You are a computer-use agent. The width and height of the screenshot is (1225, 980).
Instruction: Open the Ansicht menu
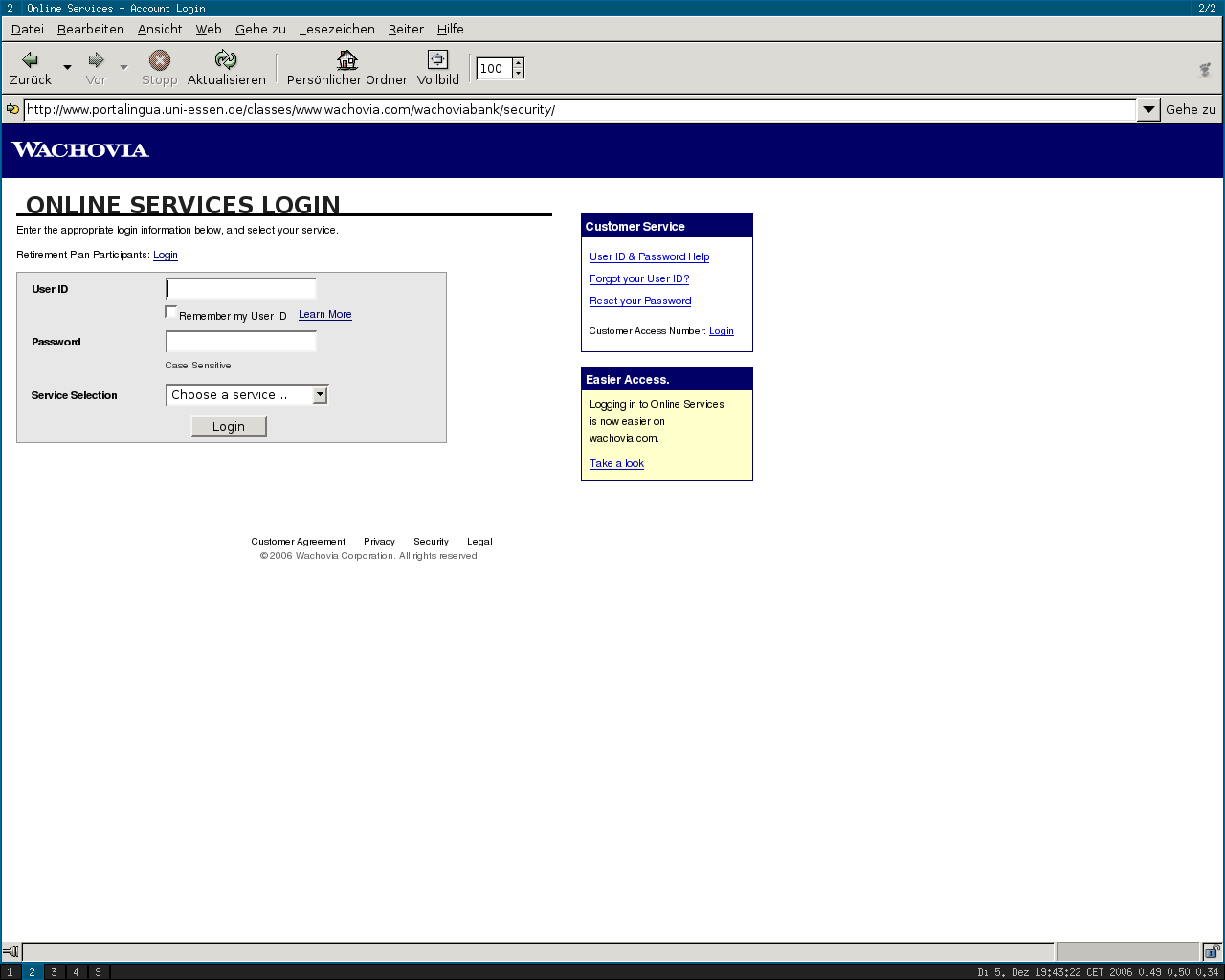[160, 29]
